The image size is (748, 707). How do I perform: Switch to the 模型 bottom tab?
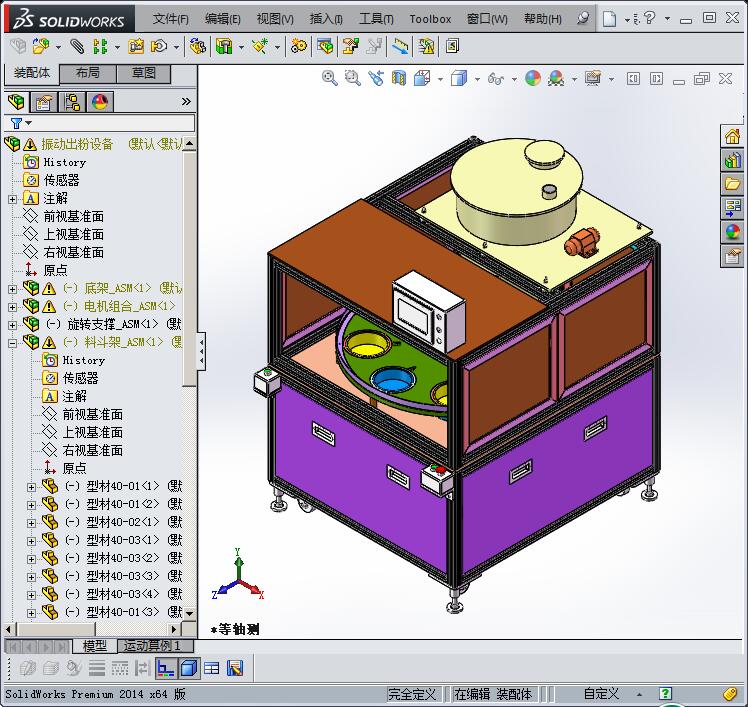tap(94, 646)
